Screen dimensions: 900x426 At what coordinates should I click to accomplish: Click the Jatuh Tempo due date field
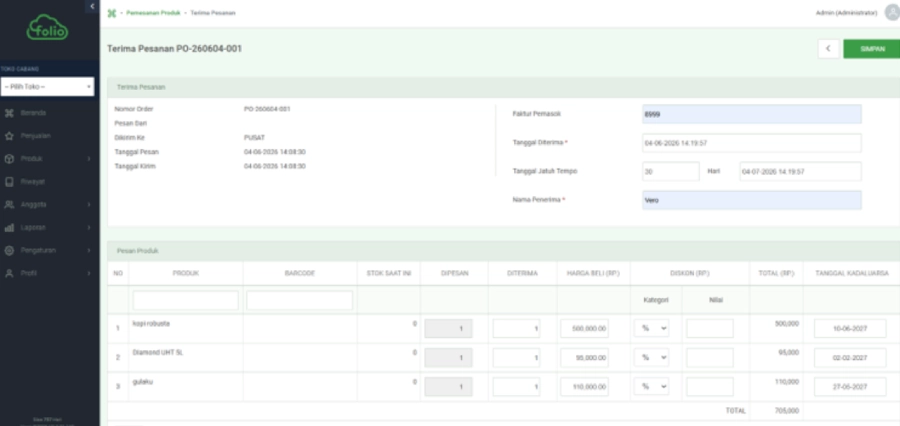800,172
